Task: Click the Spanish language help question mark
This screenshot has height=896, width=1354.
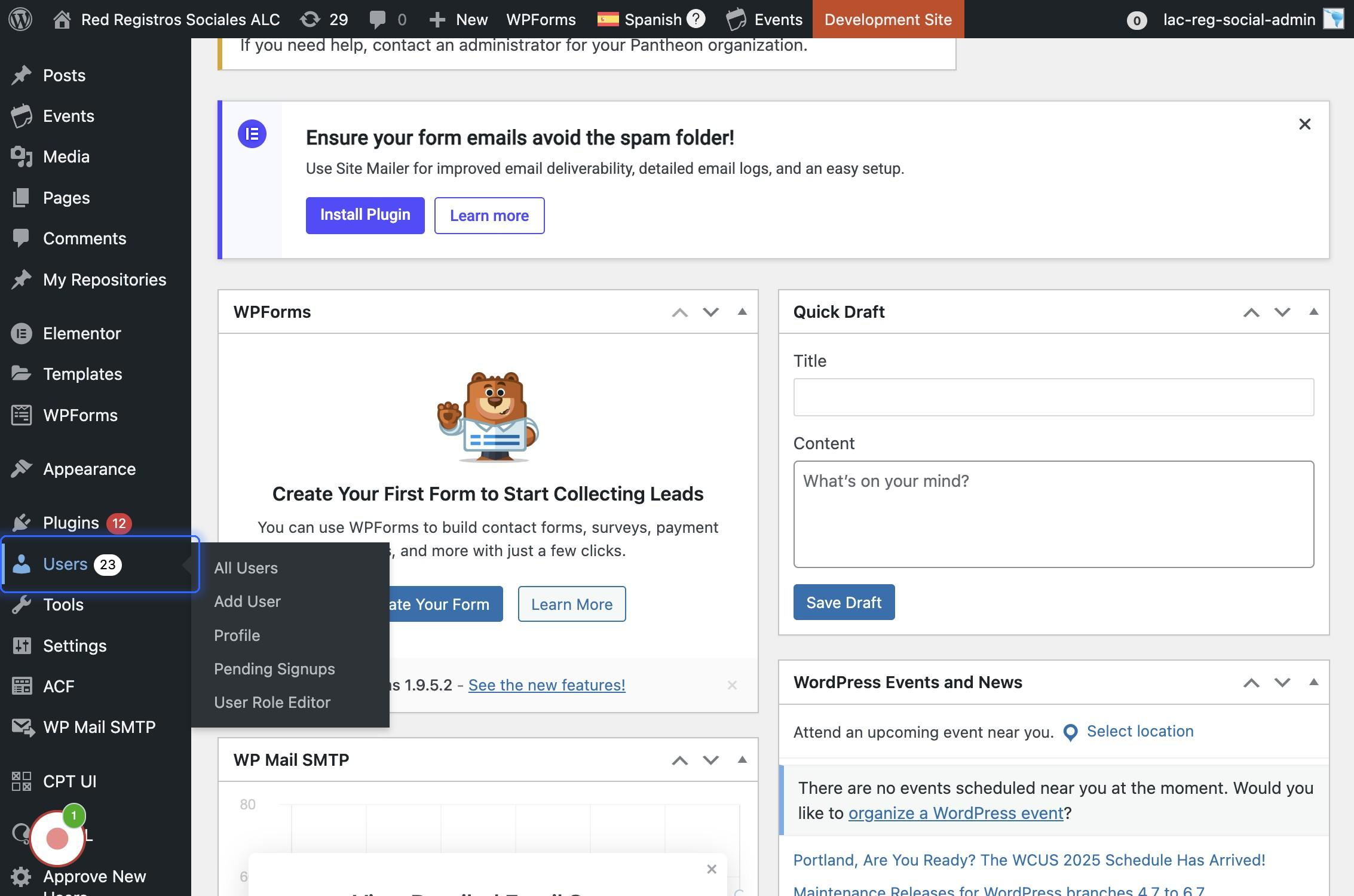Action: coord(696,19)
